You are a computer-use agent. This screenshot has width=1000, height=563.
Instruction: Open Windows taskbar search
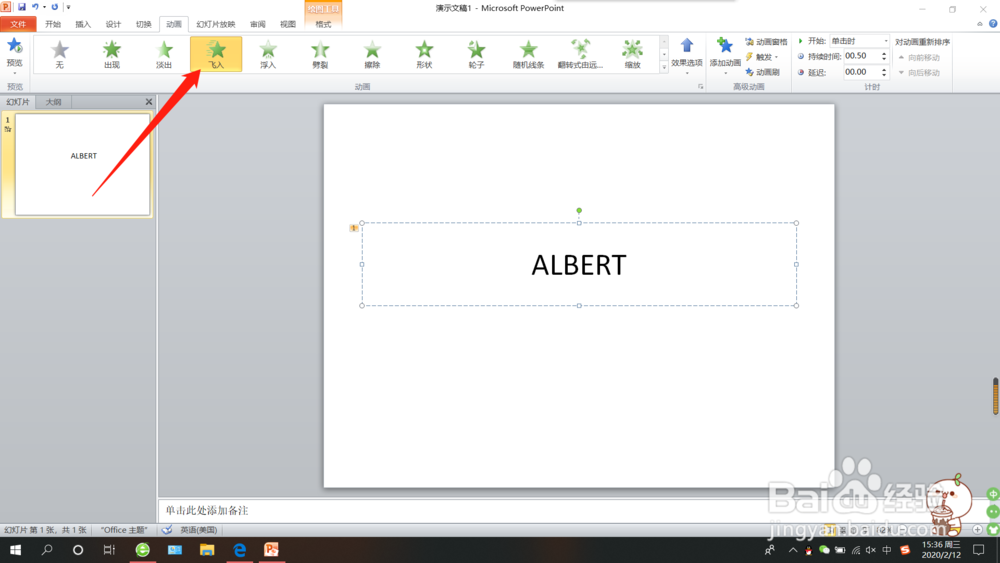47,550
